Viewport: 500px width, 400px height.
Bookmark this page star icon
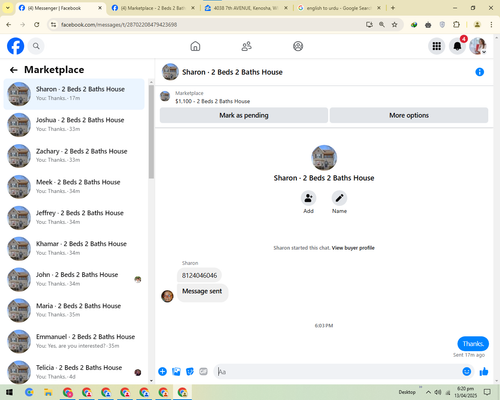point(395,24)
